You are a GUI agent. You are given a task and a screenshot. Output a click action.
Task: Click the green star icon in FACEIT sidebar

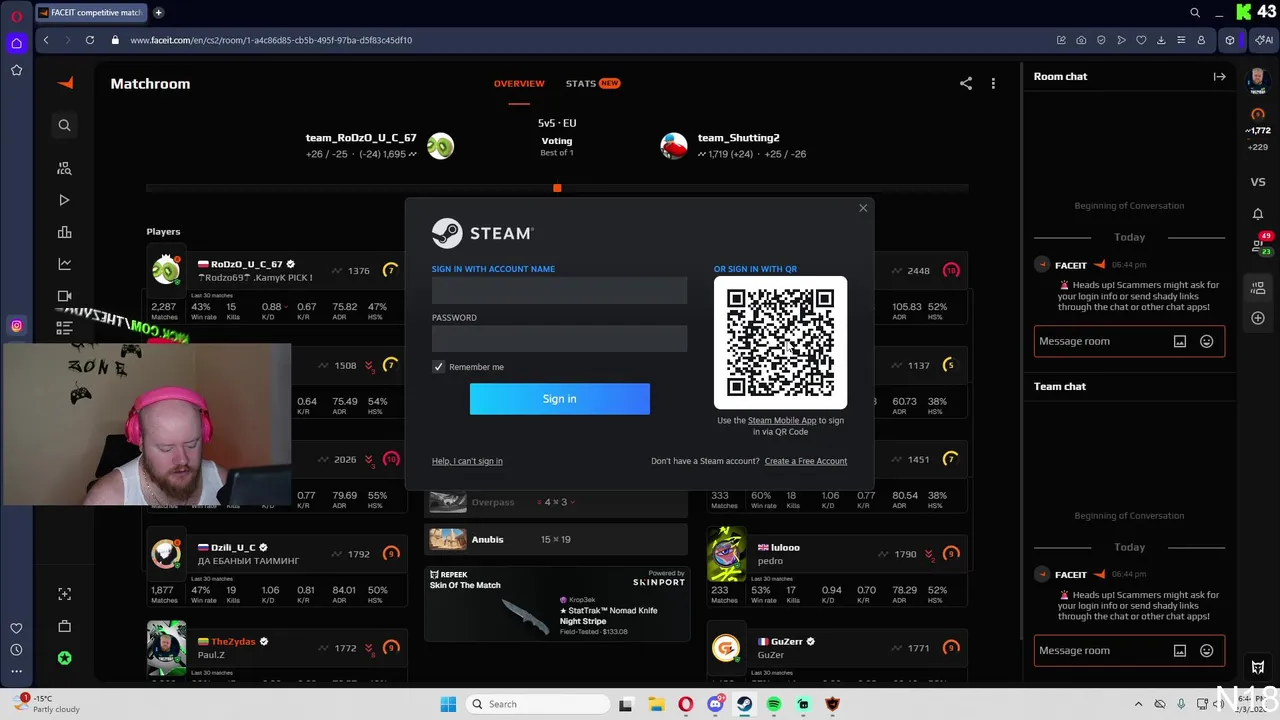point(64,658)
